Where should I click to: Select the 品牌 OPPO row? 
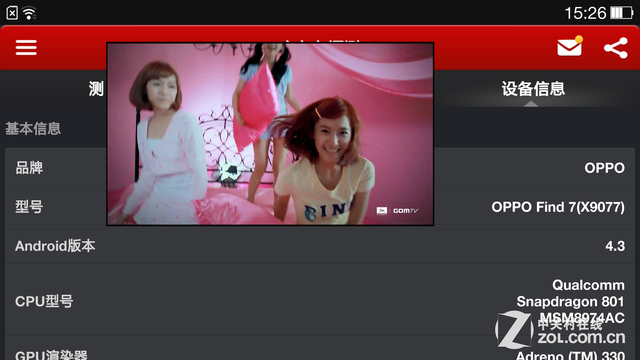pos(320,167)
